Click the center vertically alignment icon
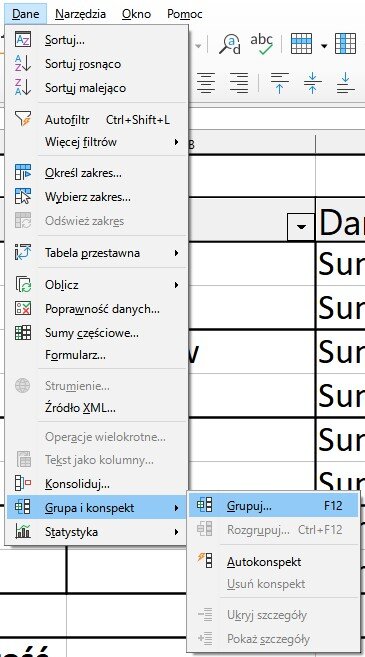This screenshot has height=657, width=365. point(313,83)
